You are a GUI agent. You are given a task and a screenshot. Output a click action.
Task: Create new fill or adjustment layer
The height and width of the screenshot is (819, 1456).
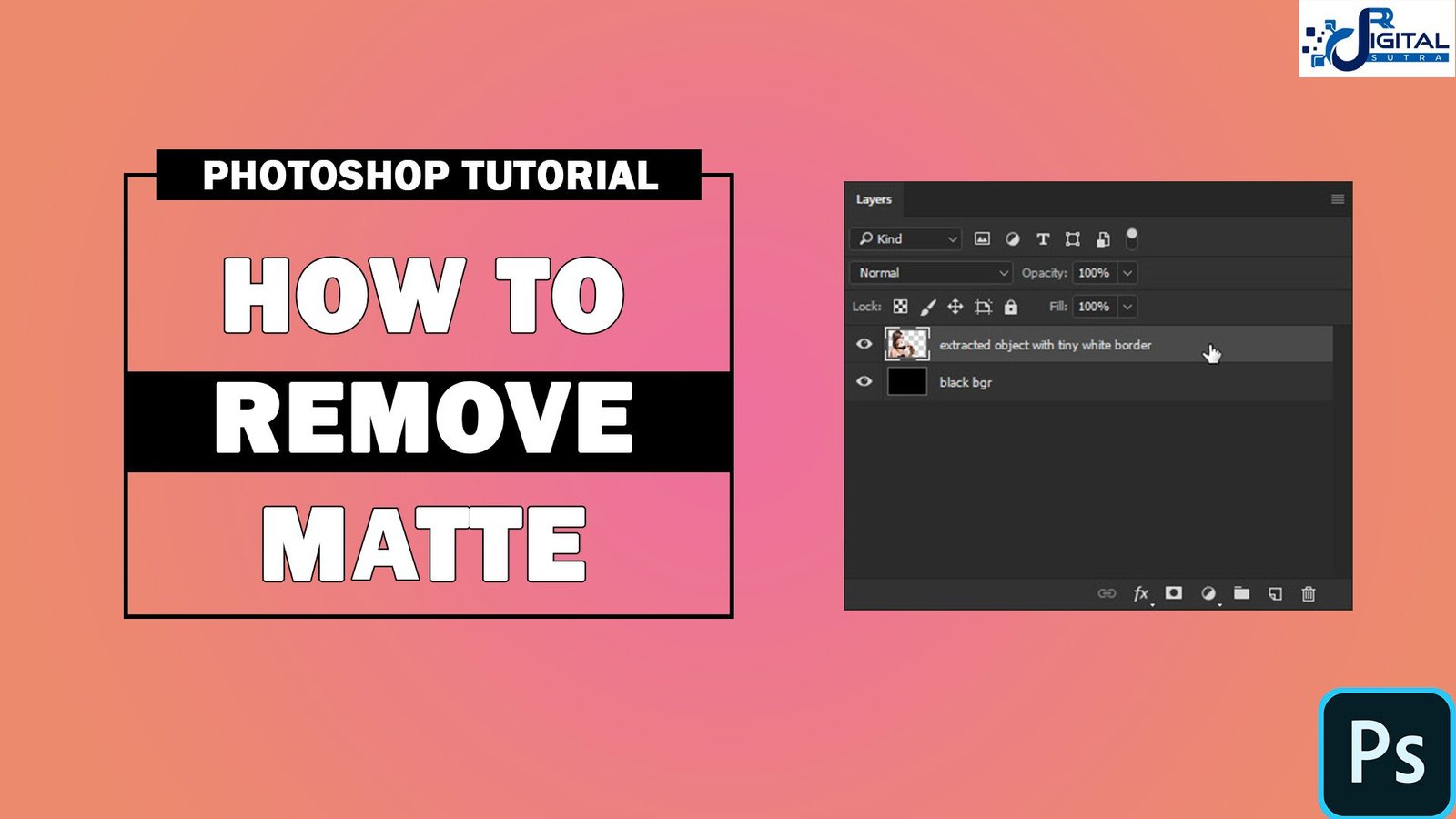1208,593
